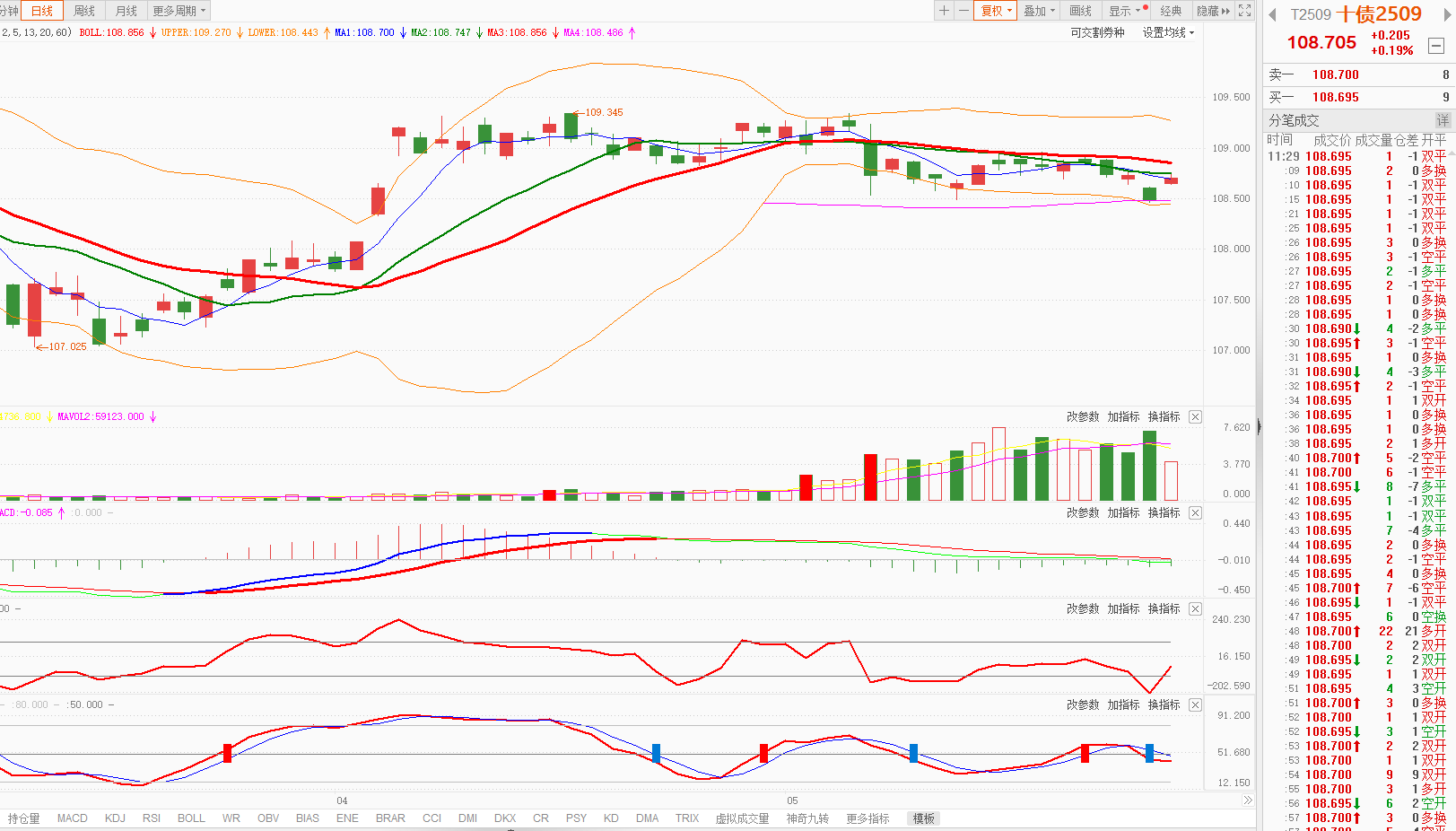The height and width of the screenshot is (831, 1456).
Task: Click the 画线 drawing tool button
Action: point(1081,11)
